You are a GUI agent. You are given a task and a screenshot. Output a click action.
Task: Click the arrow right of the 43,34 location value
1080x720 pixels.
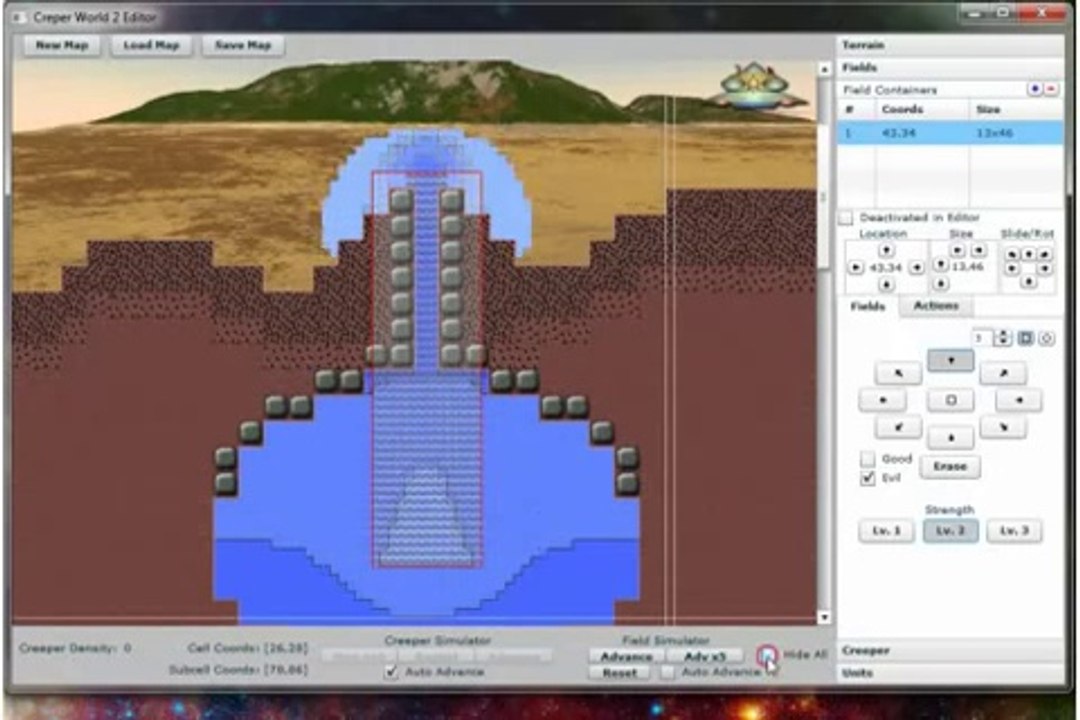tap(916, 267)
